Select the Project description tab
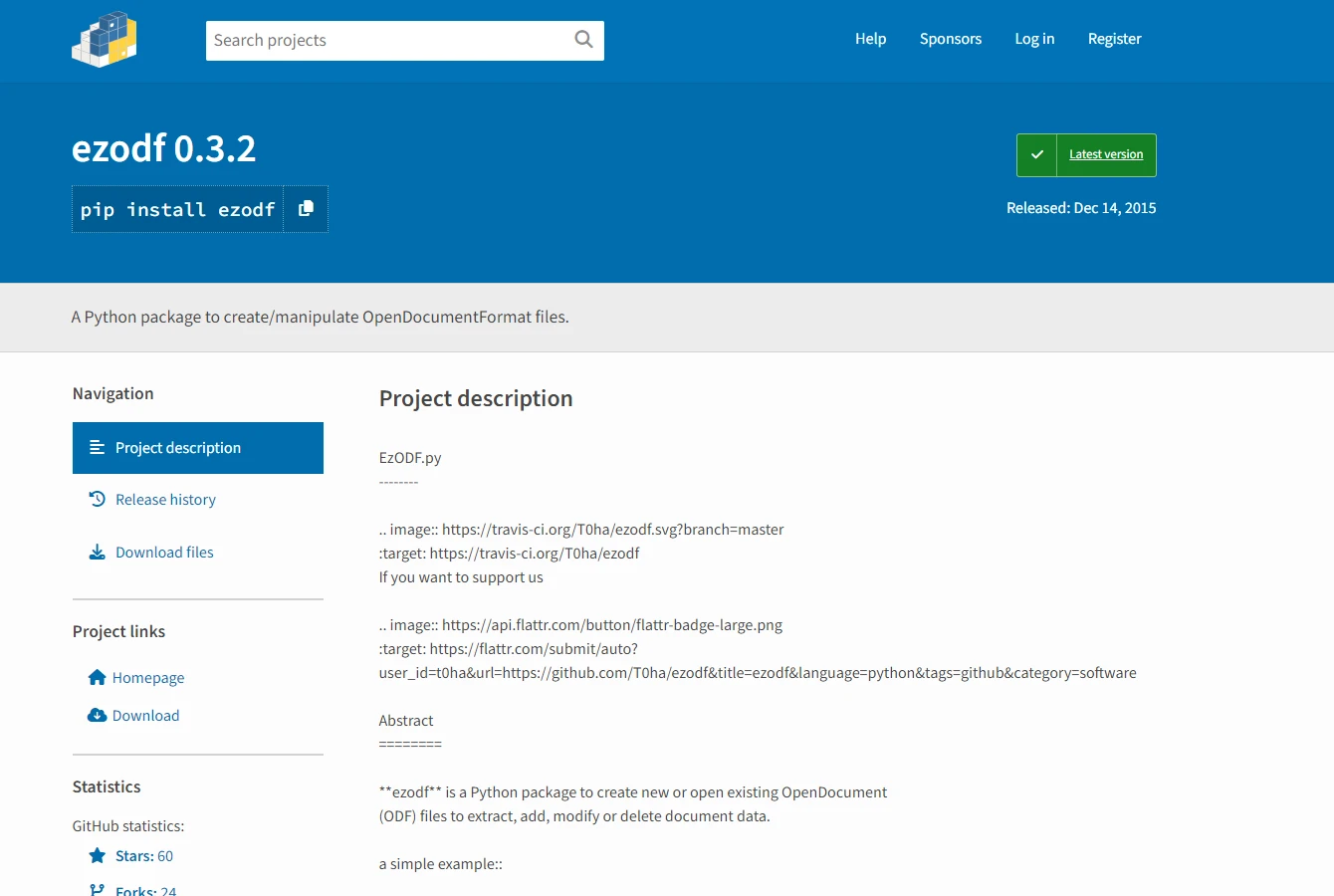Viewport: 1334px width, 896px height. pyautogui.click(x=178, y=448)
